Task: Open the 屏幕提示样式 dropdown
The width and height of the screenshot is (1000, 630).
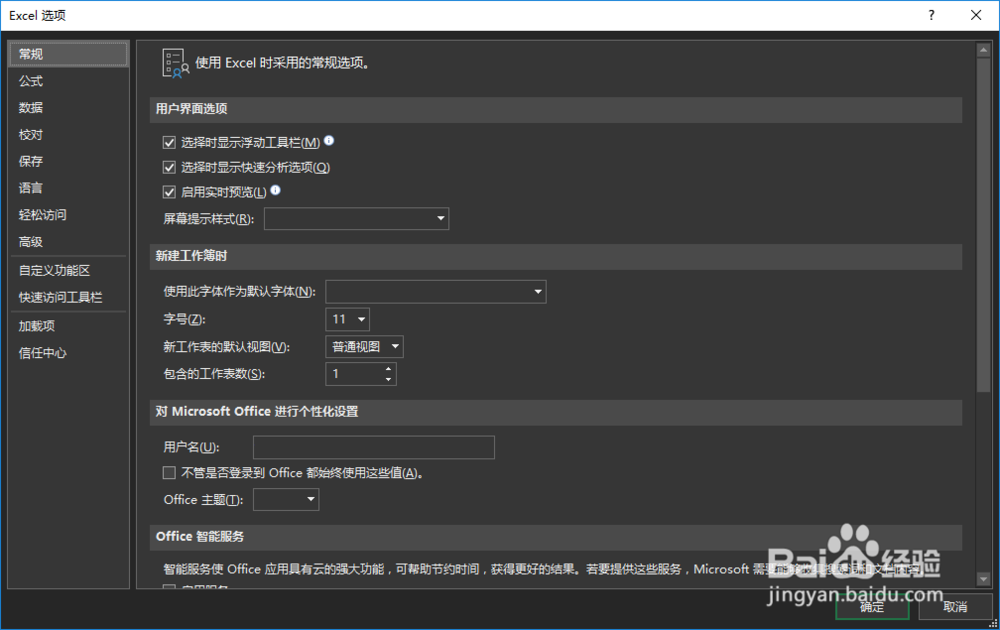Action: point(357,219)
